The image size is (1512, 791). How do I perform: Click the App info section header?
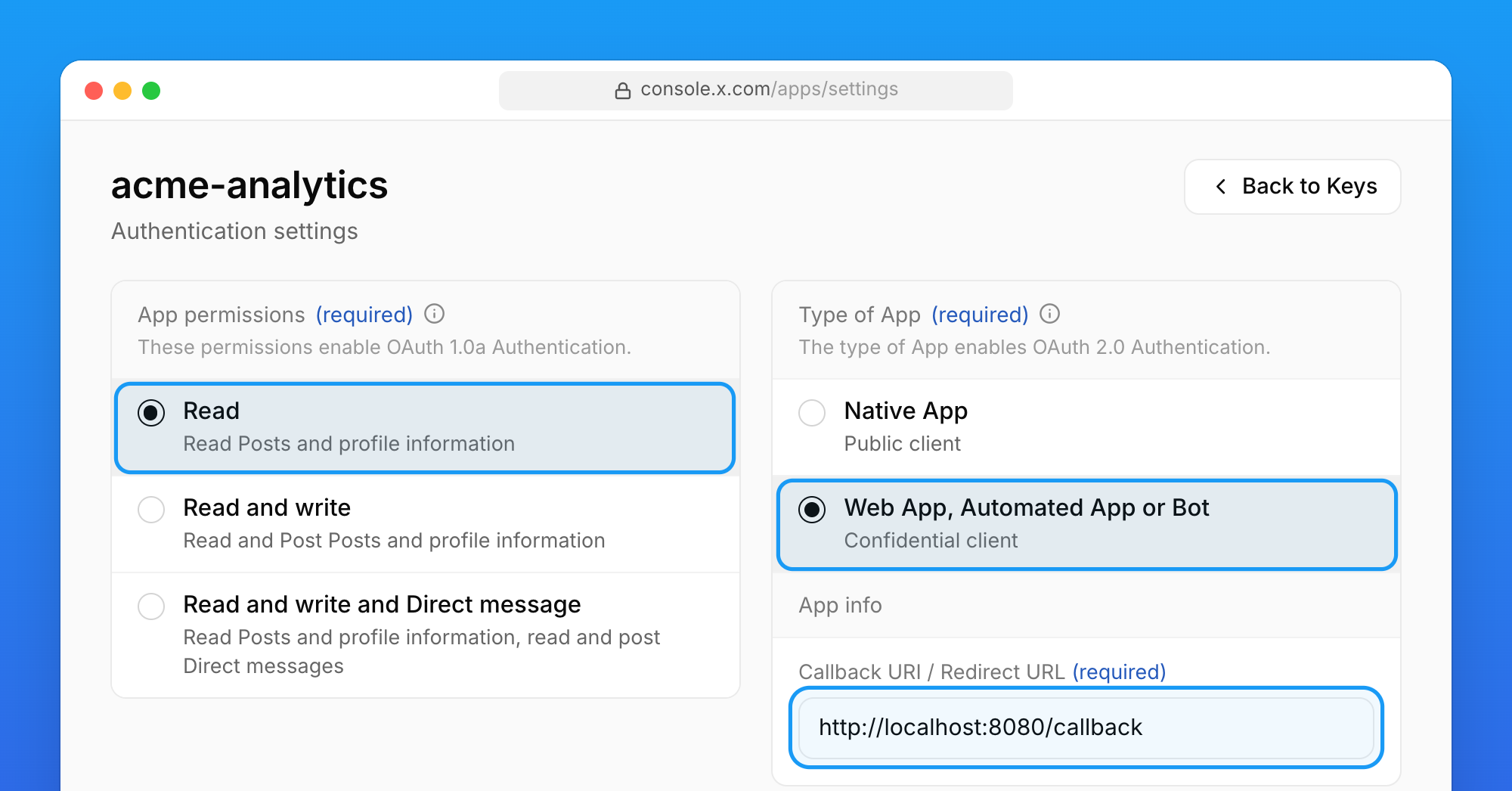point(841,605)
